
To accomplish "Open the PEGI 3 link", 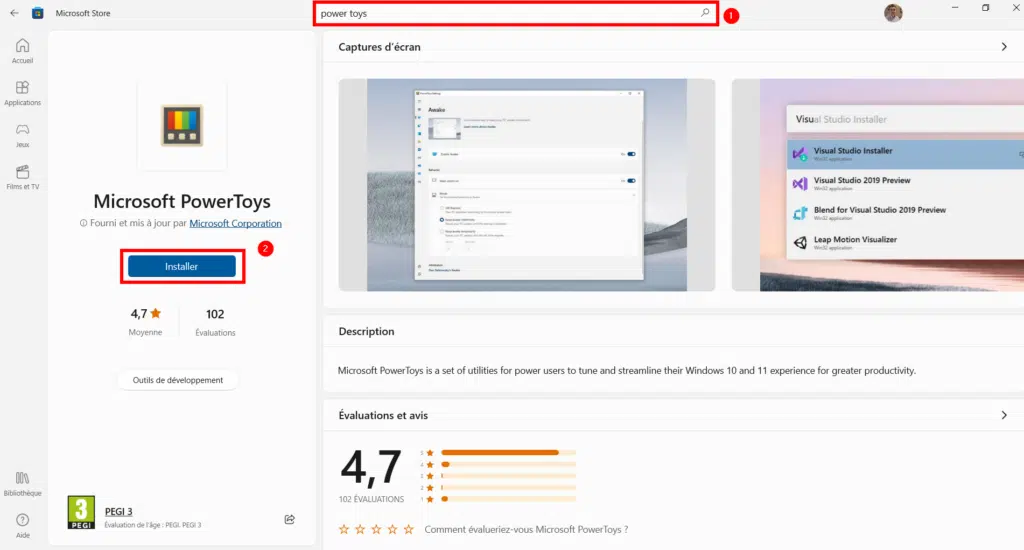I will [x=118, y=511].
